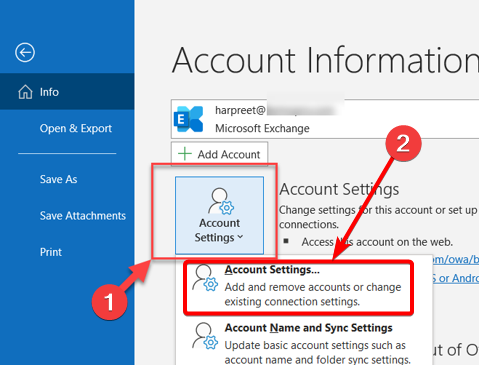480x365 pixels.
Task: Click the Add Account button
Action: (x=219, y=154)
